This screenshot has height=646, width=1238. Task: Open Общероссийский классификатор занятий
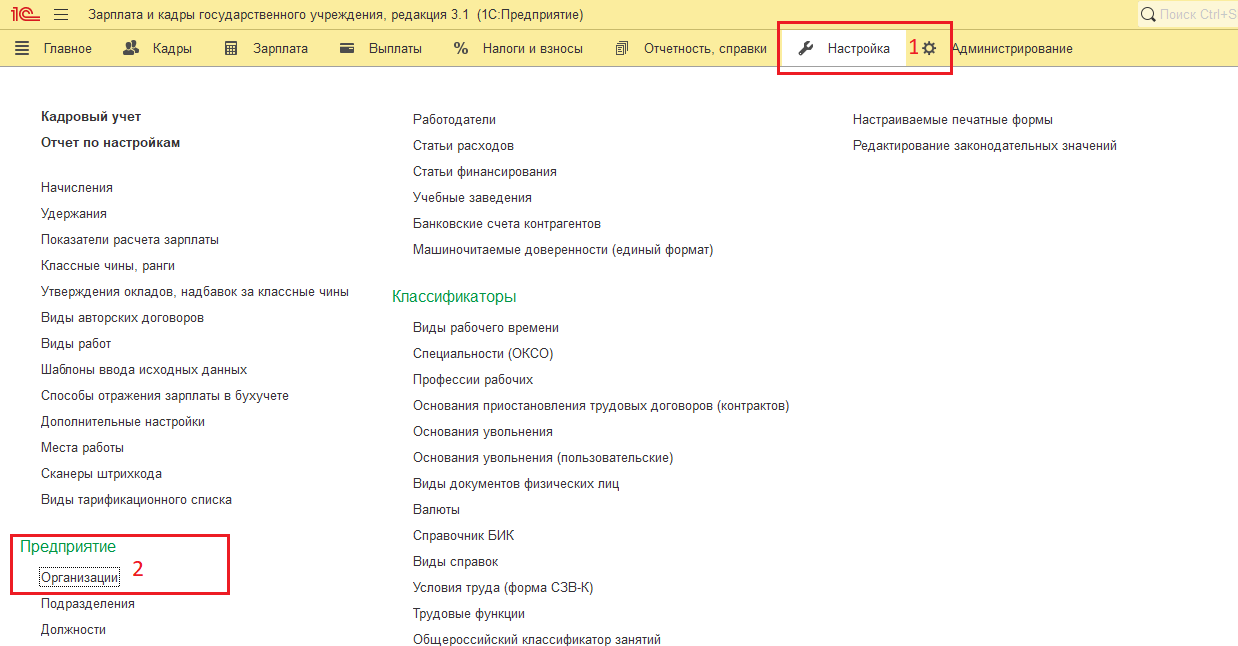pos(537,639)
